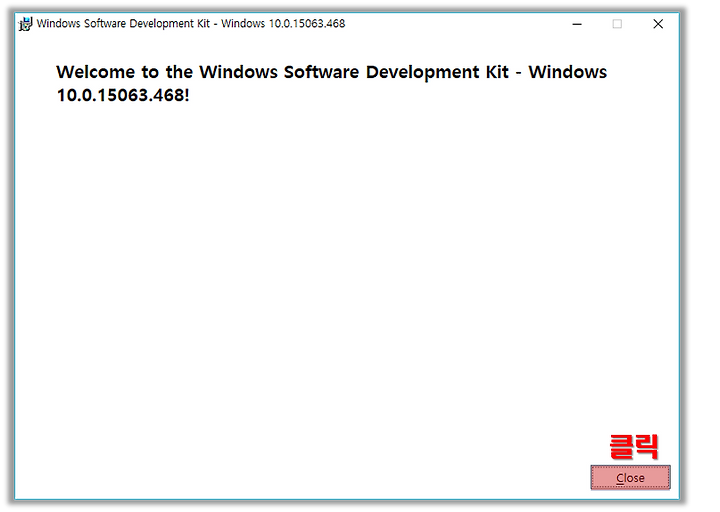Minimize the Windows Software Development Kit window
Image resolution: width=720 pixels, height=512 pixels.
577,24
